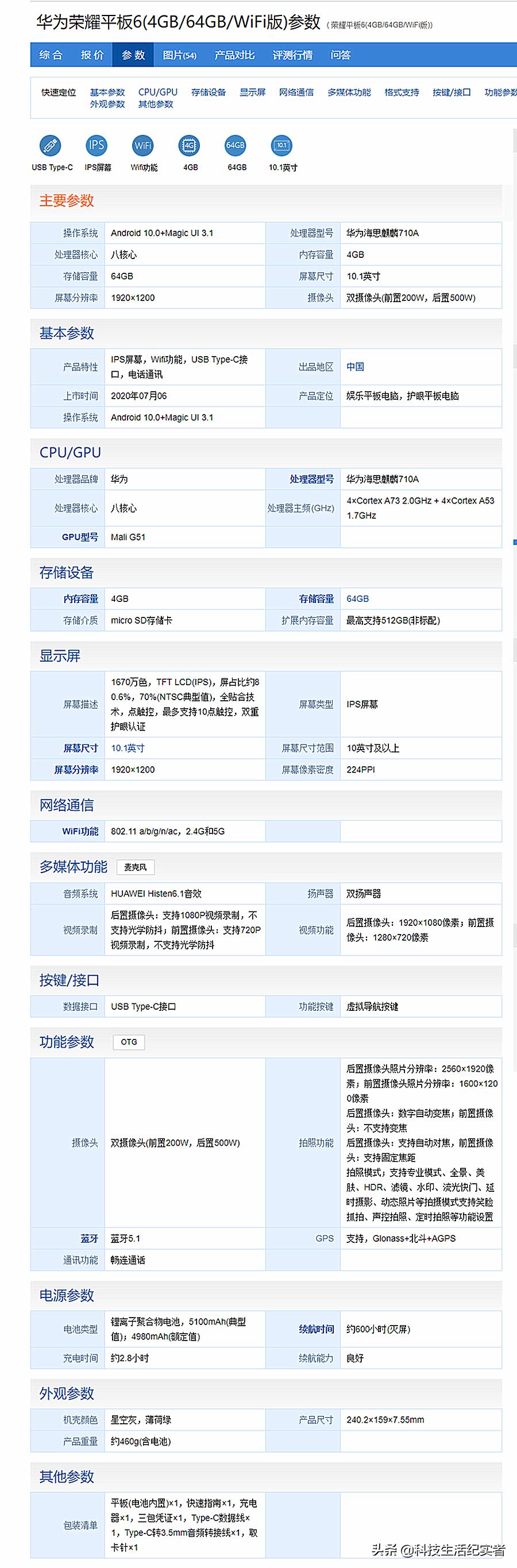
Task: Click the 4GB memory icon
Action: click(x=190, y=145)
